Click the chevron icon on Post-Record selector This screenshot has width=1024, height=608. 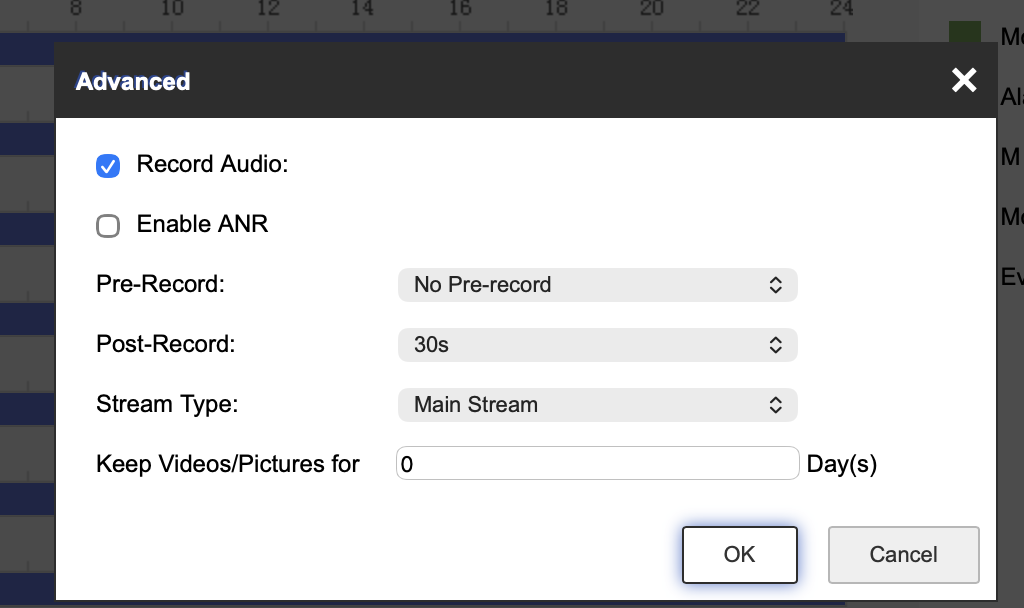[x=776, y=345]
